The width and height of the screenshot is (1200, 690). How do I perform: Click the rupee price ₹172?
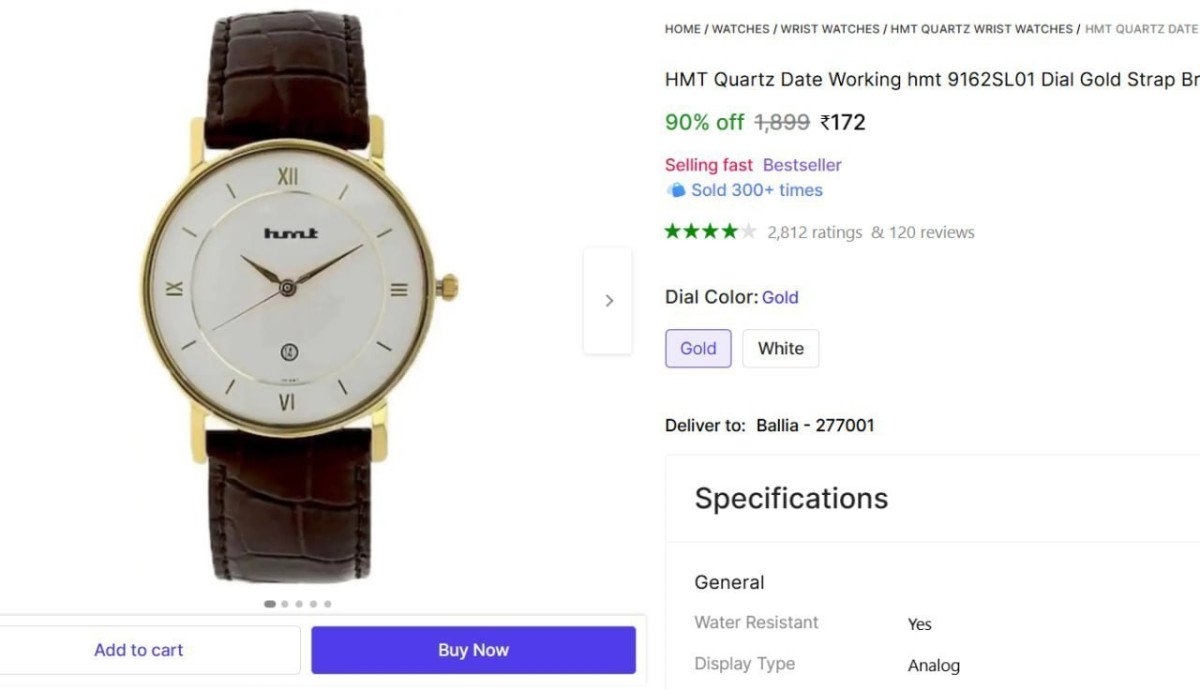tap(843, 122)
